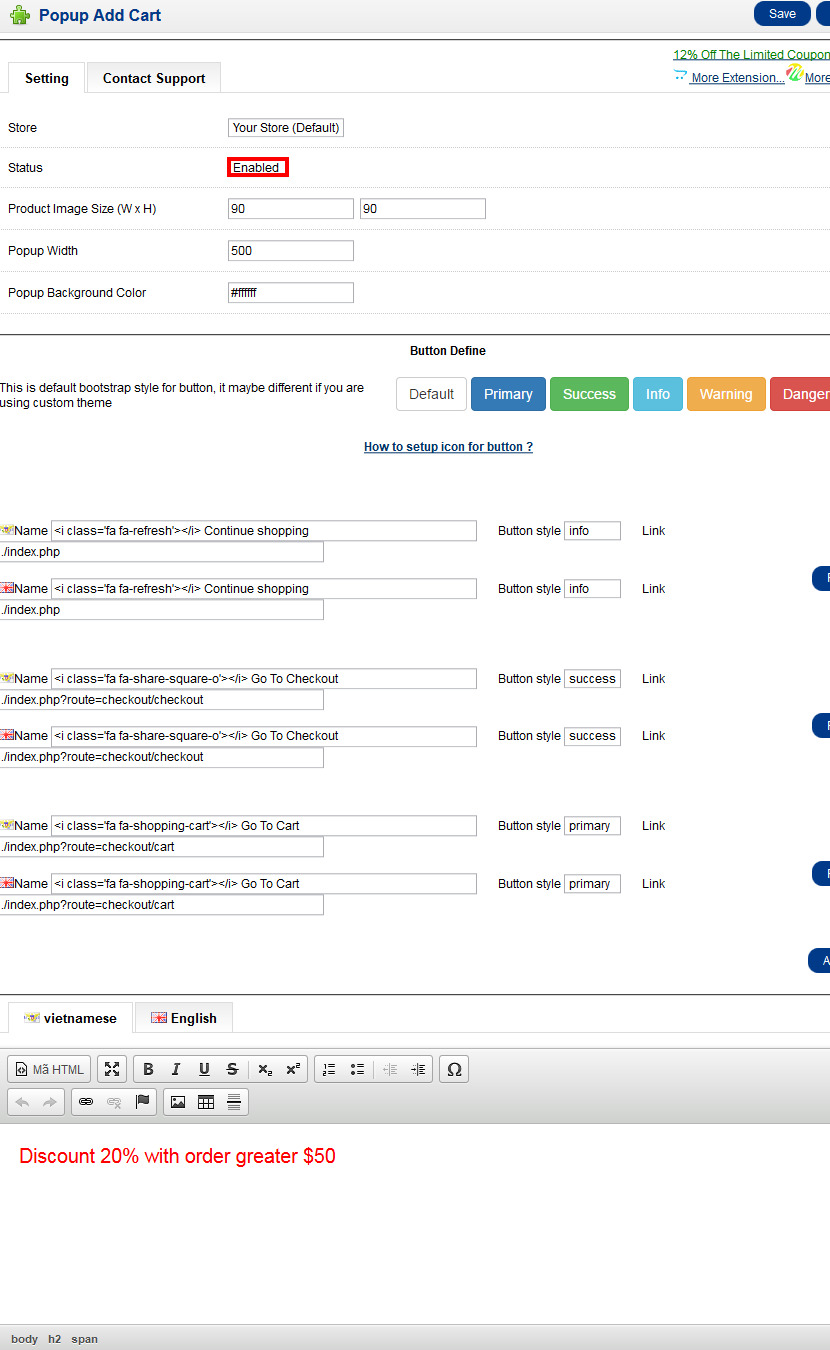This screenshot has width=830, height=1350.
Task: Apply italic formatting in editor
Action: [176, 1069]
